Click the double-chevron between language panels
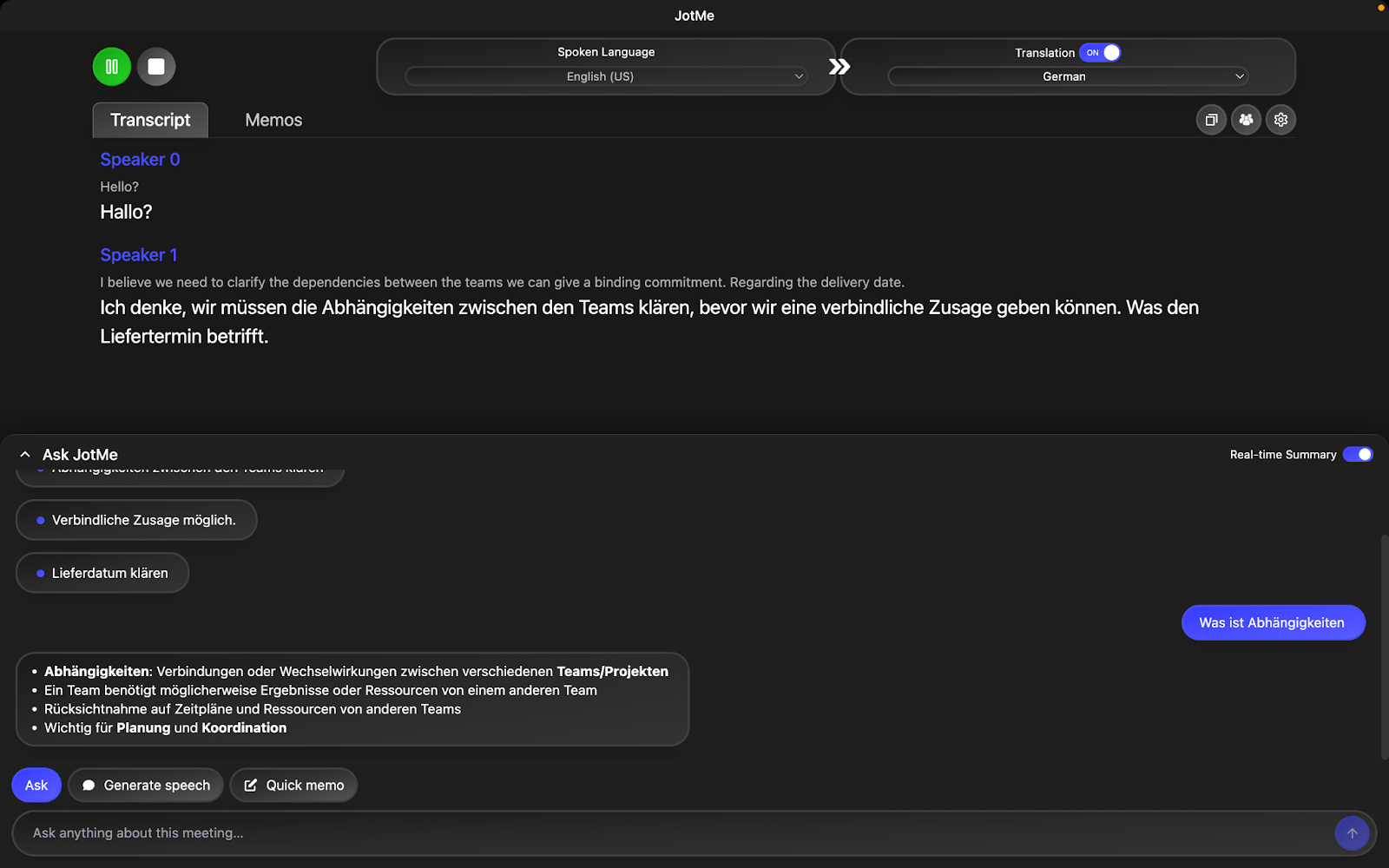Viewport: 1389px width, 868px height. 838,66
